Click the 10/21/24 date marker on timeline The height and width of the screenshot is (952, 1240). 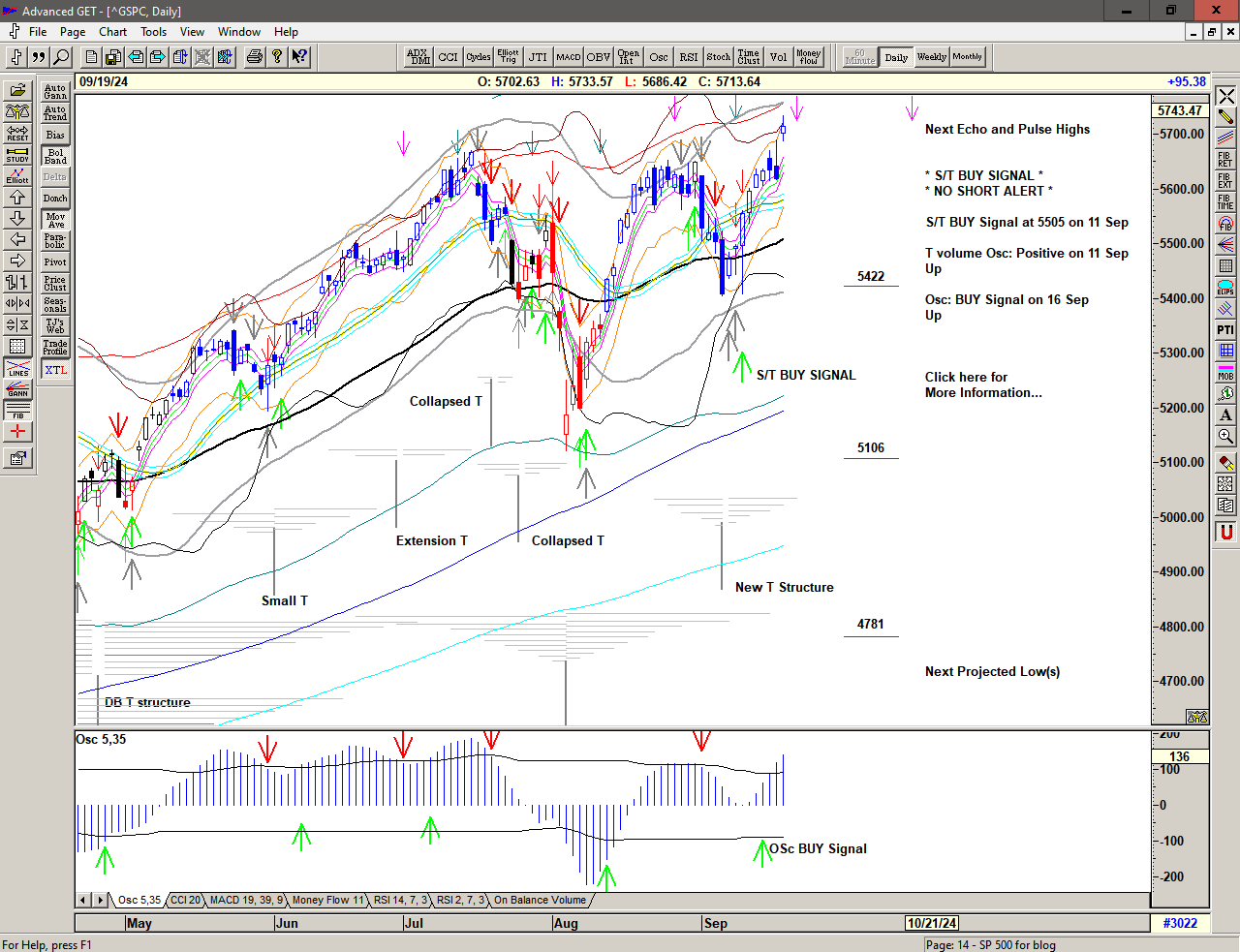point(932,923)
